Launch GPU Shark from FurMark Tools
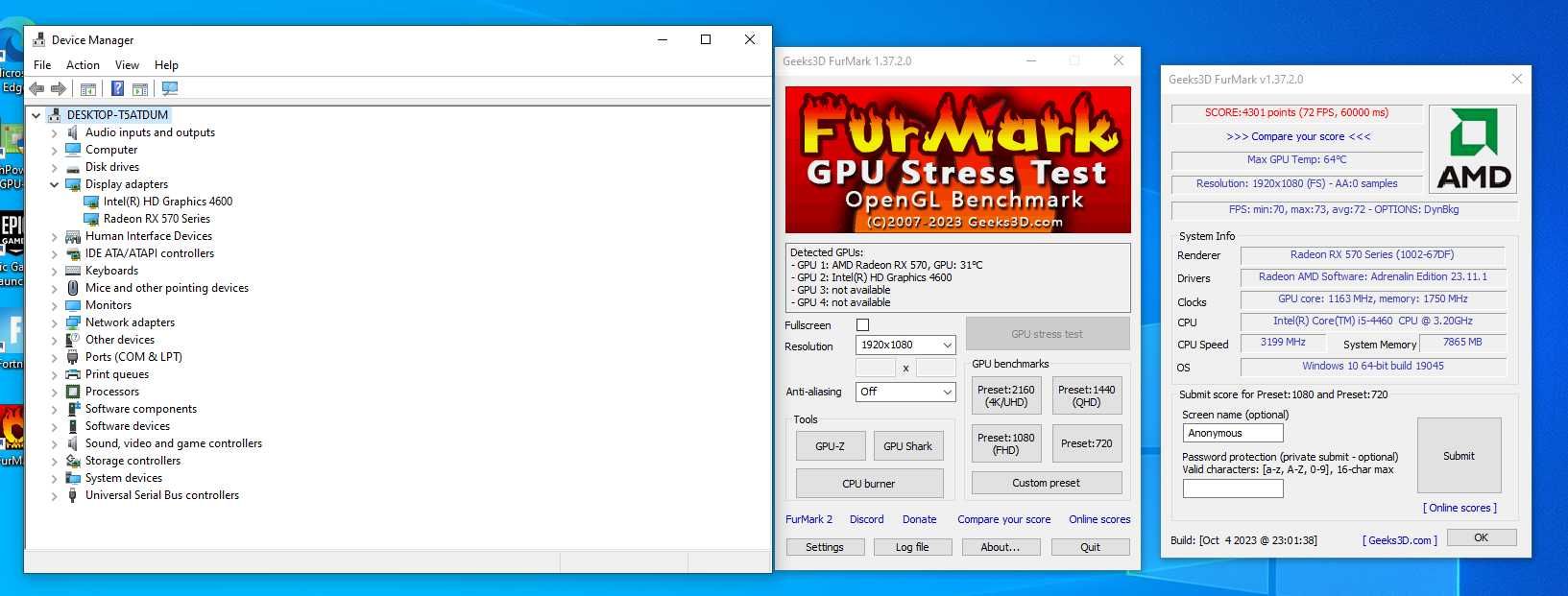Screen dimensions: 1568x596 (x=908, y=446)
